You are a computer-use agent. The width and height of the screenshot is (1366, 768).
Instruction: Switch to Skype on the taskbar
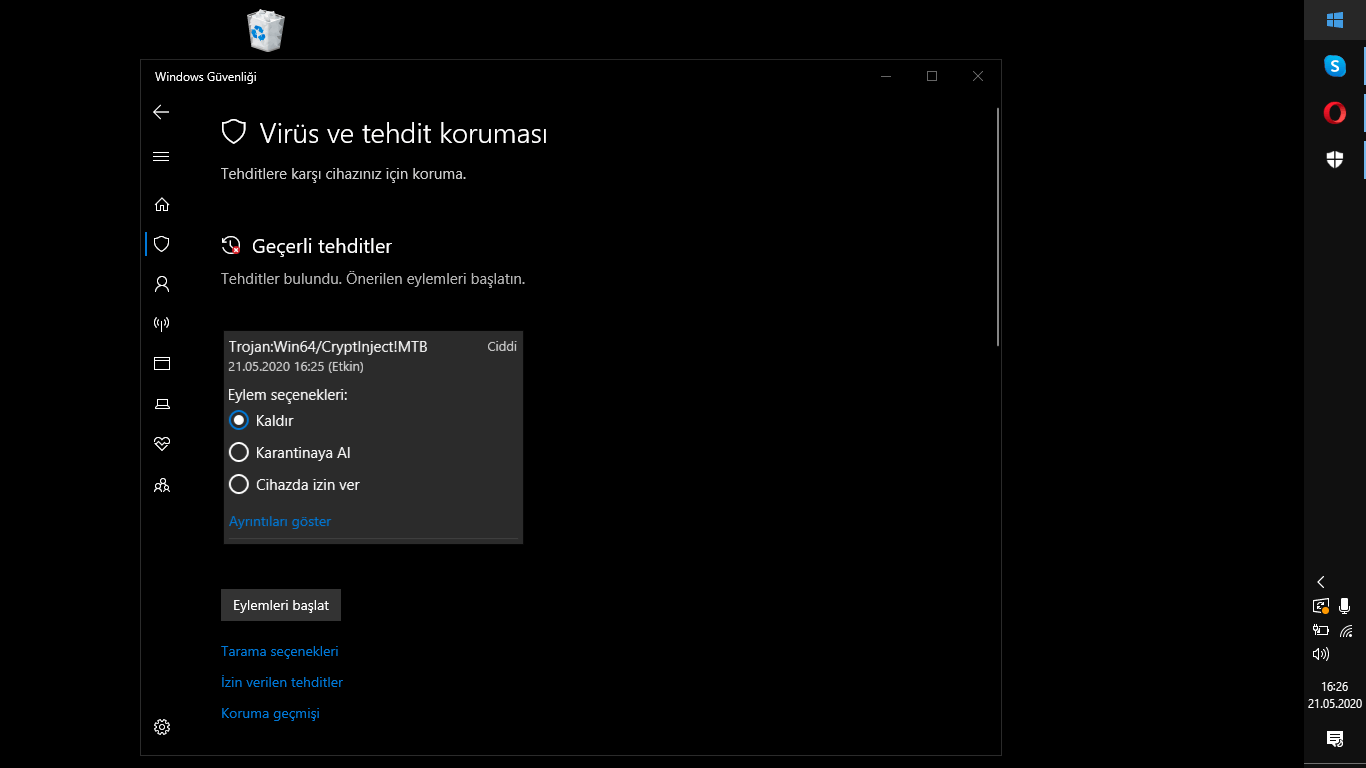point(1335,66)
